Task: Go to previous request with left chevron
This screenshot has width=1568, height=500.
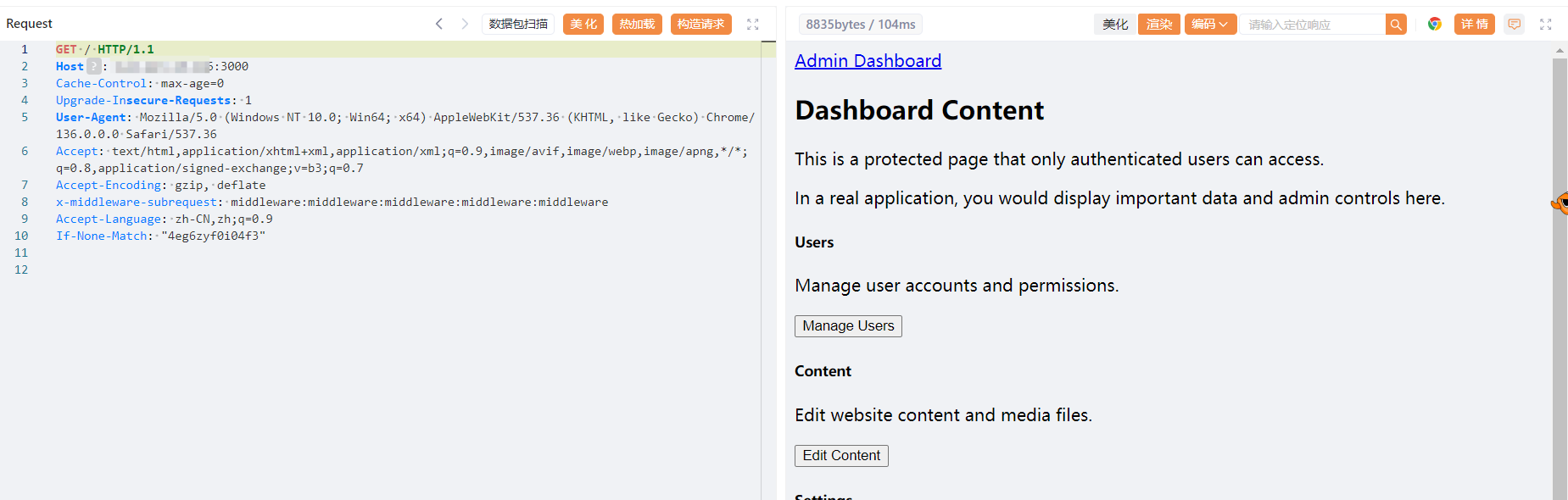Action: pyautogui.click(x=438, y=24)
